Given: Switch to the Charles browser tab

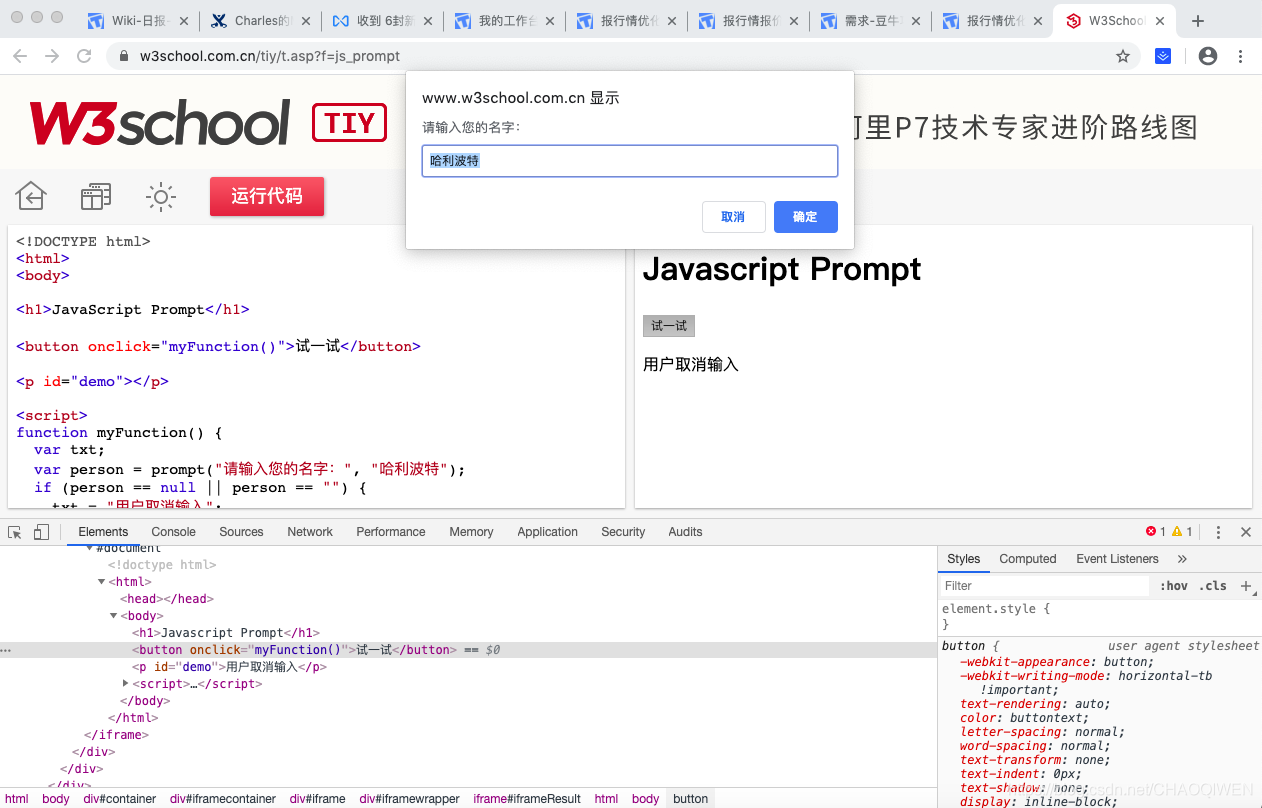Looking at the screenshot, I should tap(260, 21).
